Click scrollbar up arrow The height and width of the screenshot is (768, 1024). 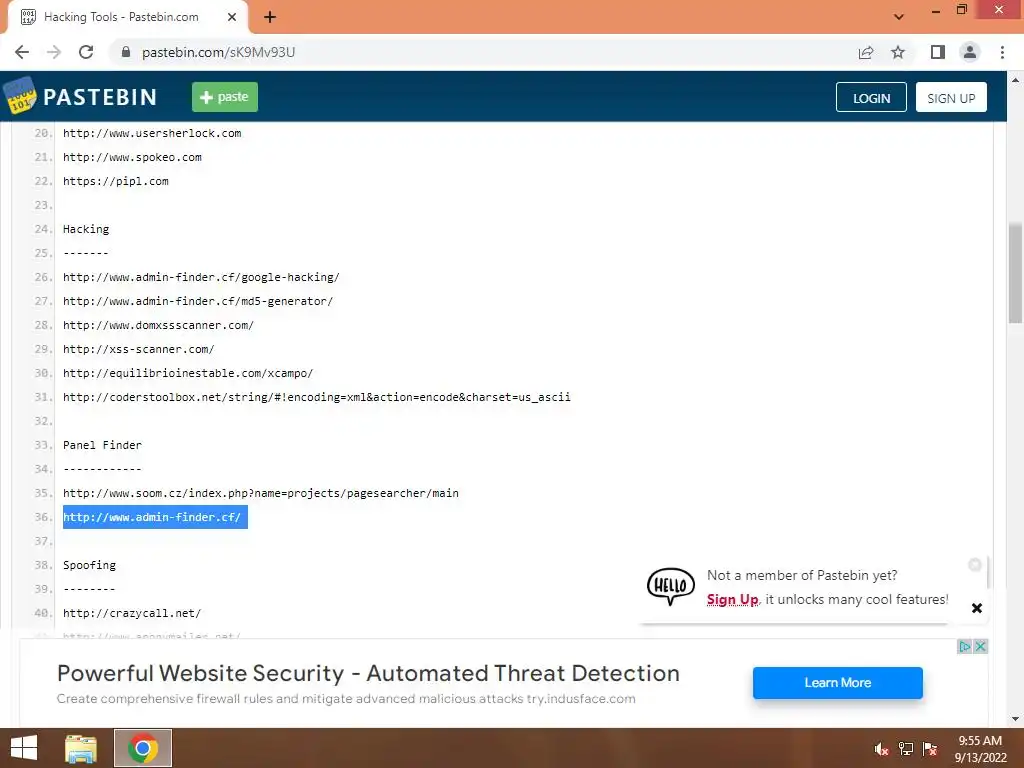tap(1015, 80)
